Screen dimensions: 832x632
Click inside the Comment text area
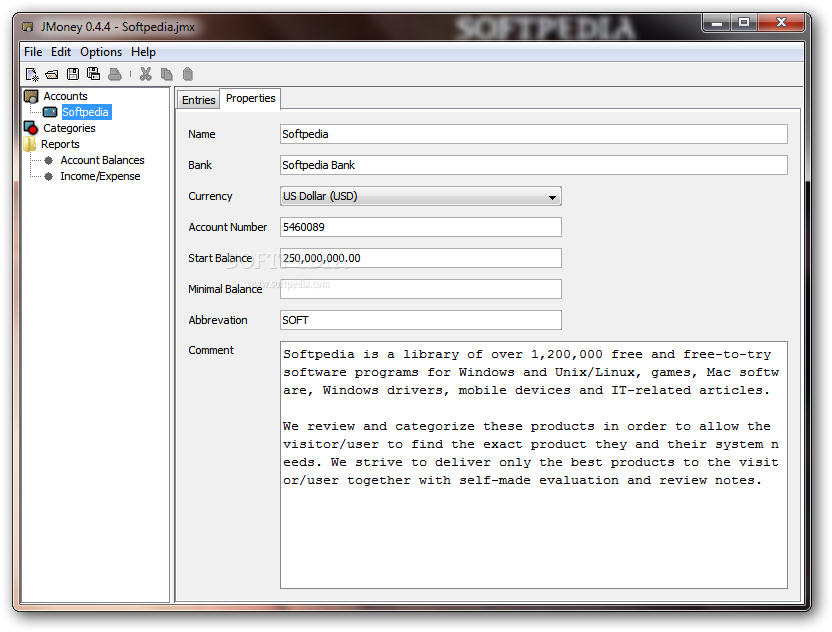534,465
